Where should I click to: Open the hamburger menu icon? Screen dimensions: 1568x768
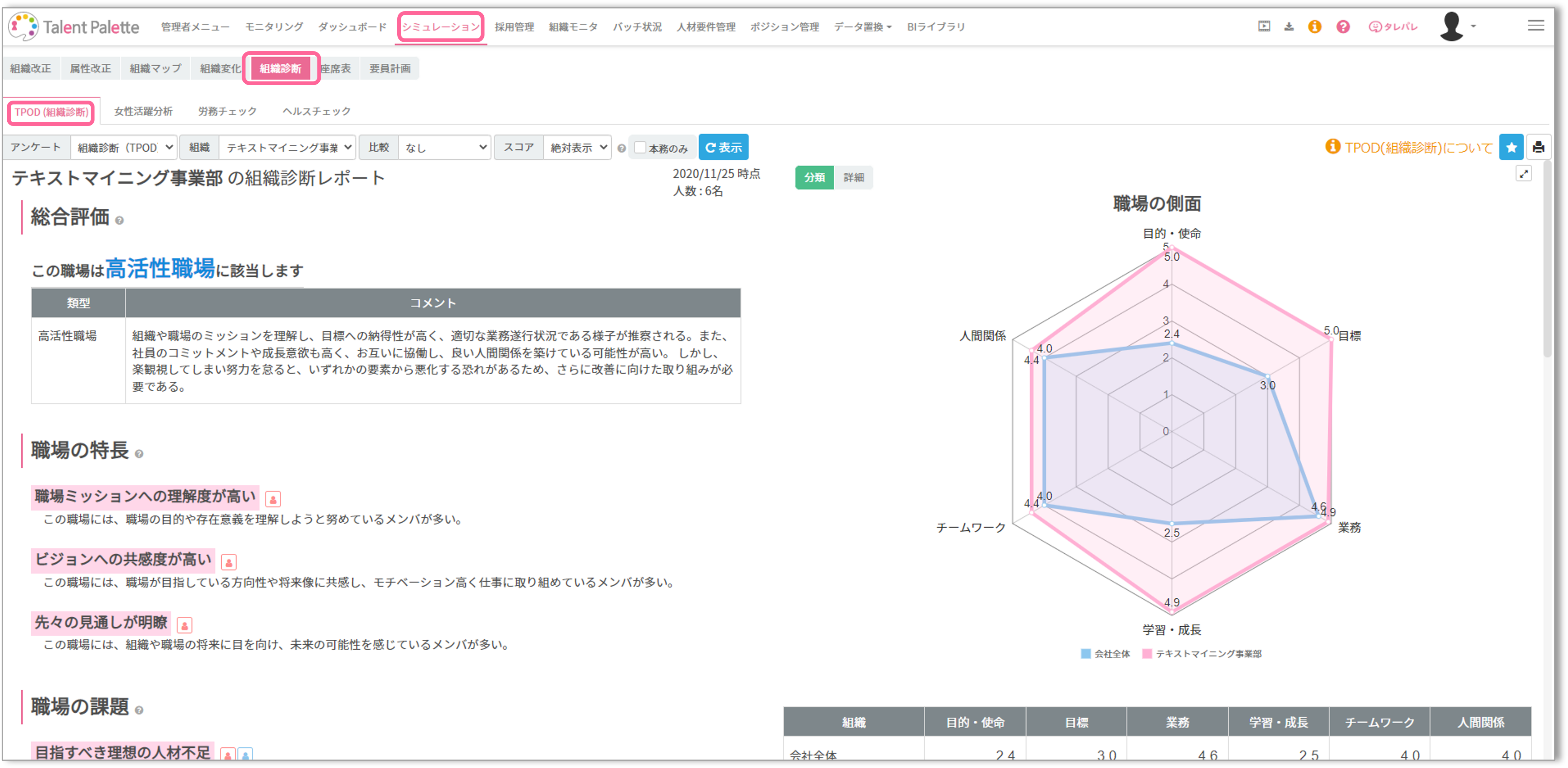tap(1536, 26)
